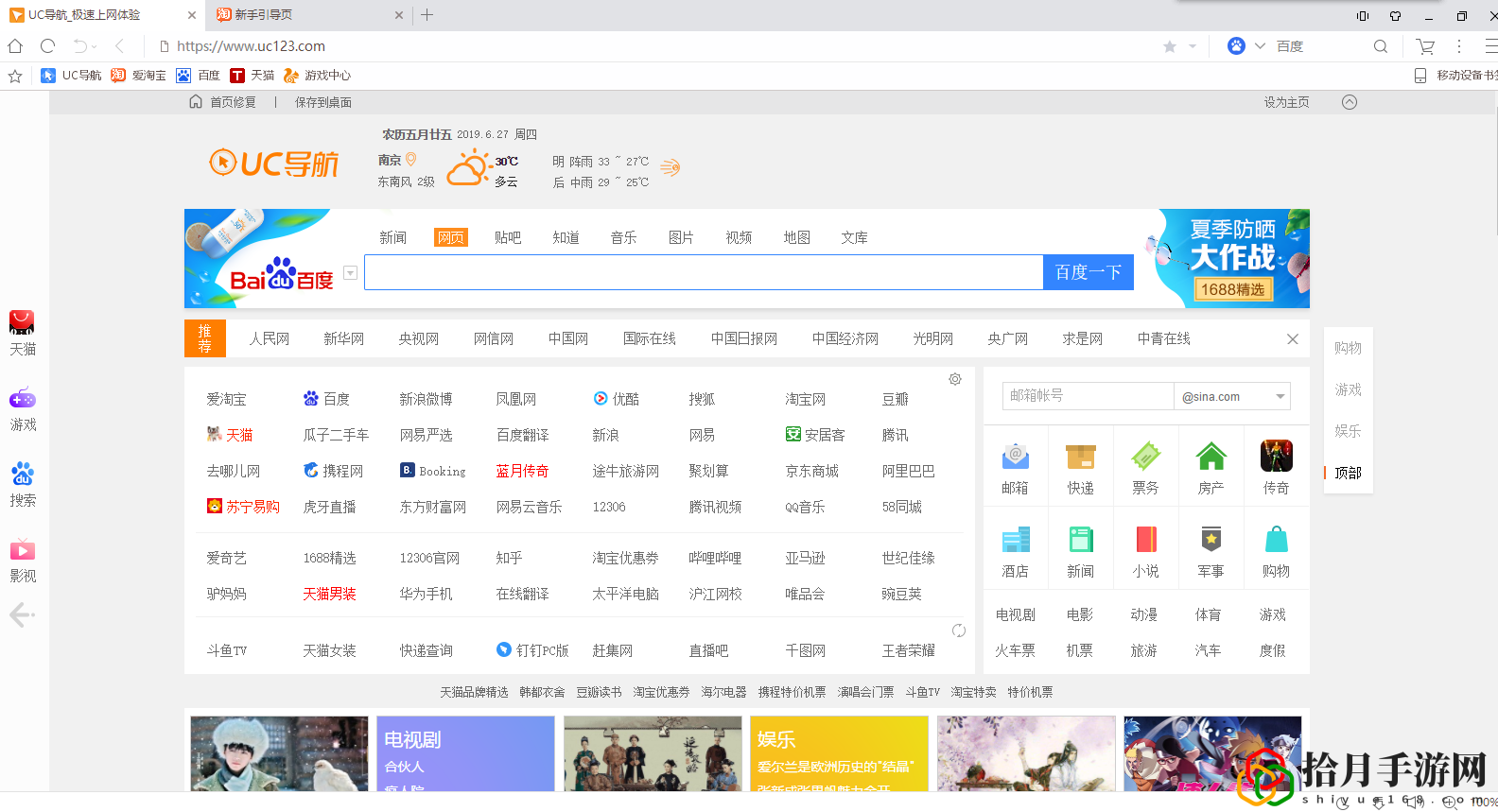
Task: Open the shopping bag icon
Action: (1276, 540)
